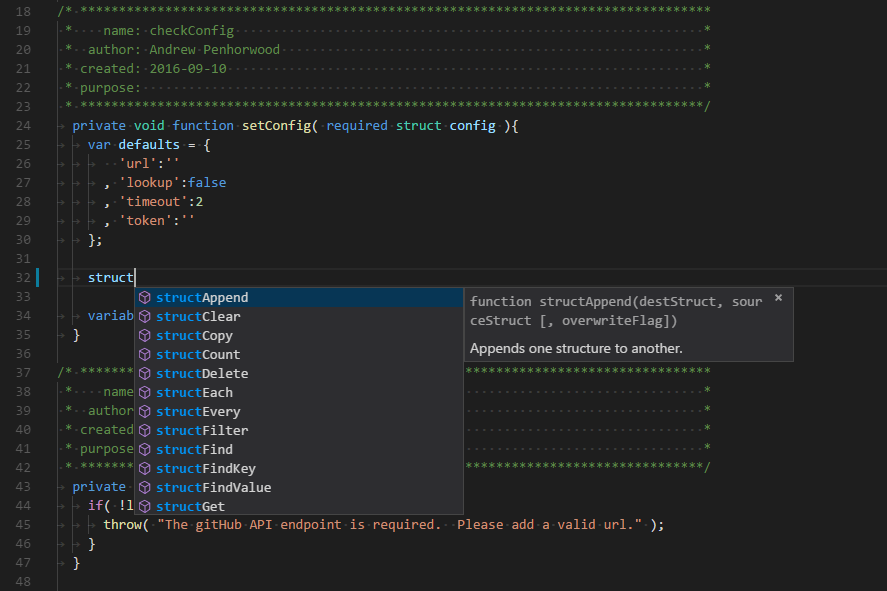Click 'purpose:' comment on line 22
The image size is (887, 591).
110,88
